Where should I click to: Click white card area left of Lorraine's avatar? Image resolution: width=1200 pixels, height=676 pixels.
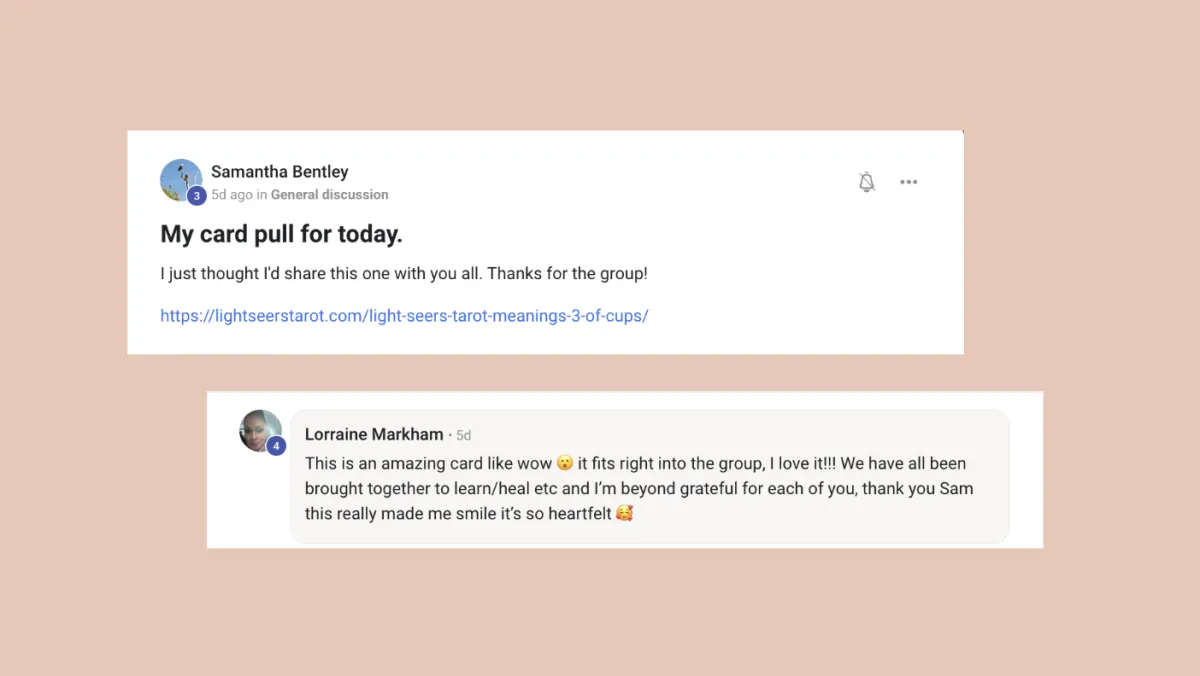[x=222, y=470]
